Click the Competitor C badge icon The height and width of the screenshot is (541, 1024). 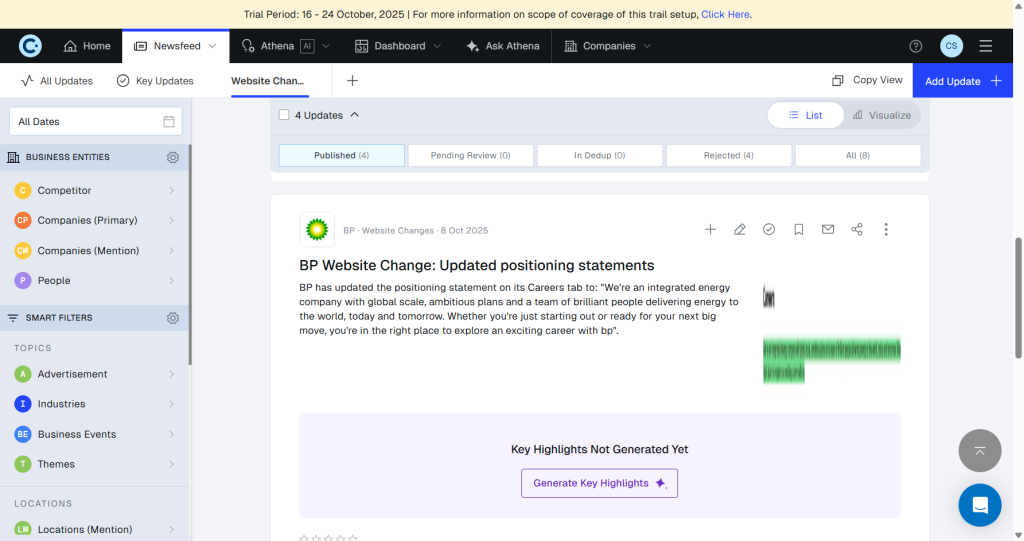tap(23, 190)
